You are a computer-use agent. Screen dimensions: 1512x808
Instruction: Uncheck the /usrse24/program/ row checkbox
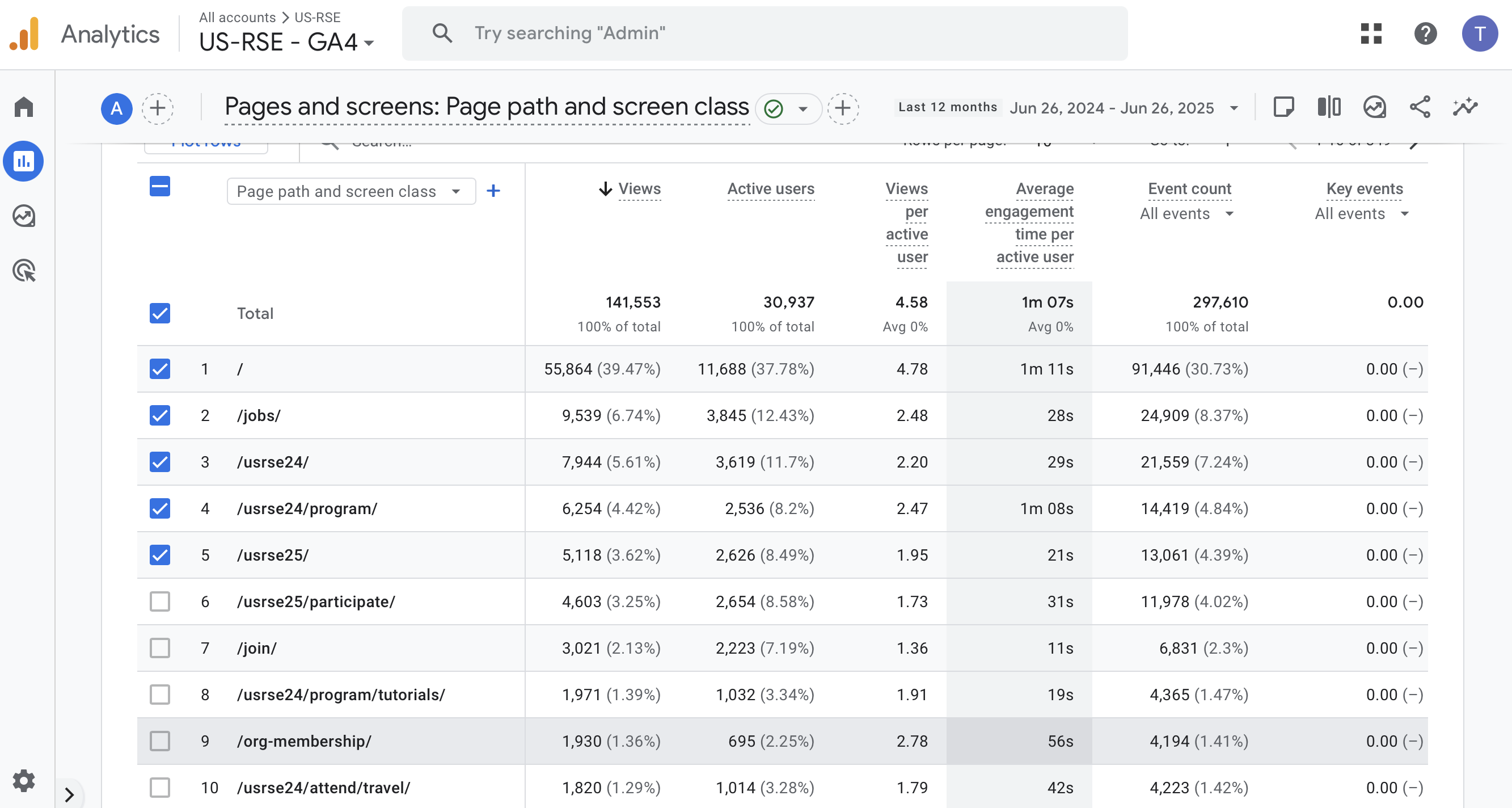pyautogui.click(x=160, y=508)
